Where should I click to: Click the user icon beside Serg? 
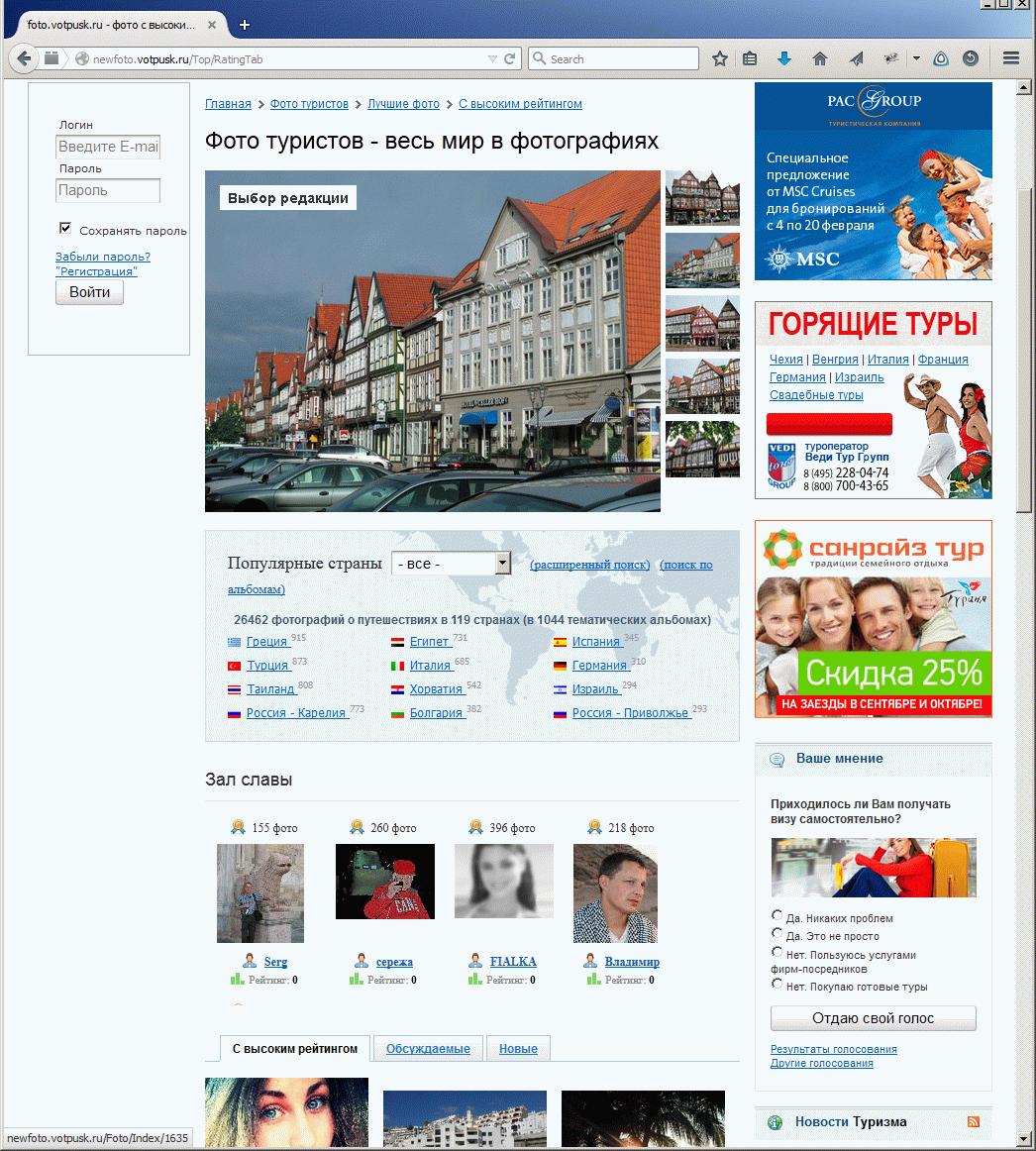pos(250,961)
